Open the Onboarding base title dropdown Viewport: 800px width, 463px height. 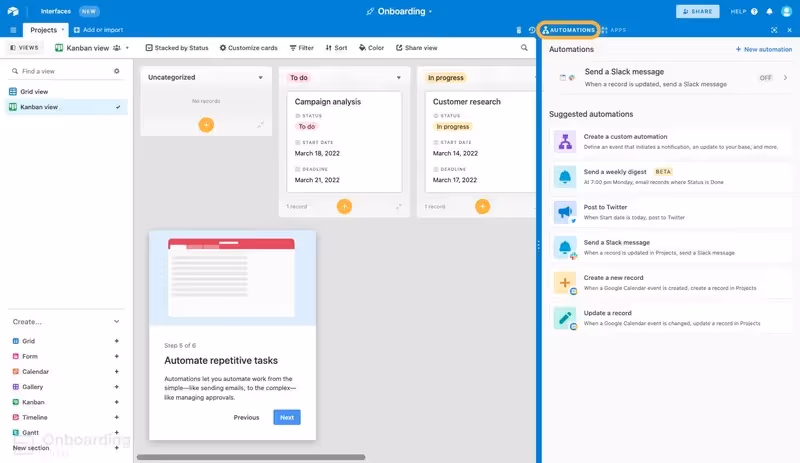[x=430, y=12]
